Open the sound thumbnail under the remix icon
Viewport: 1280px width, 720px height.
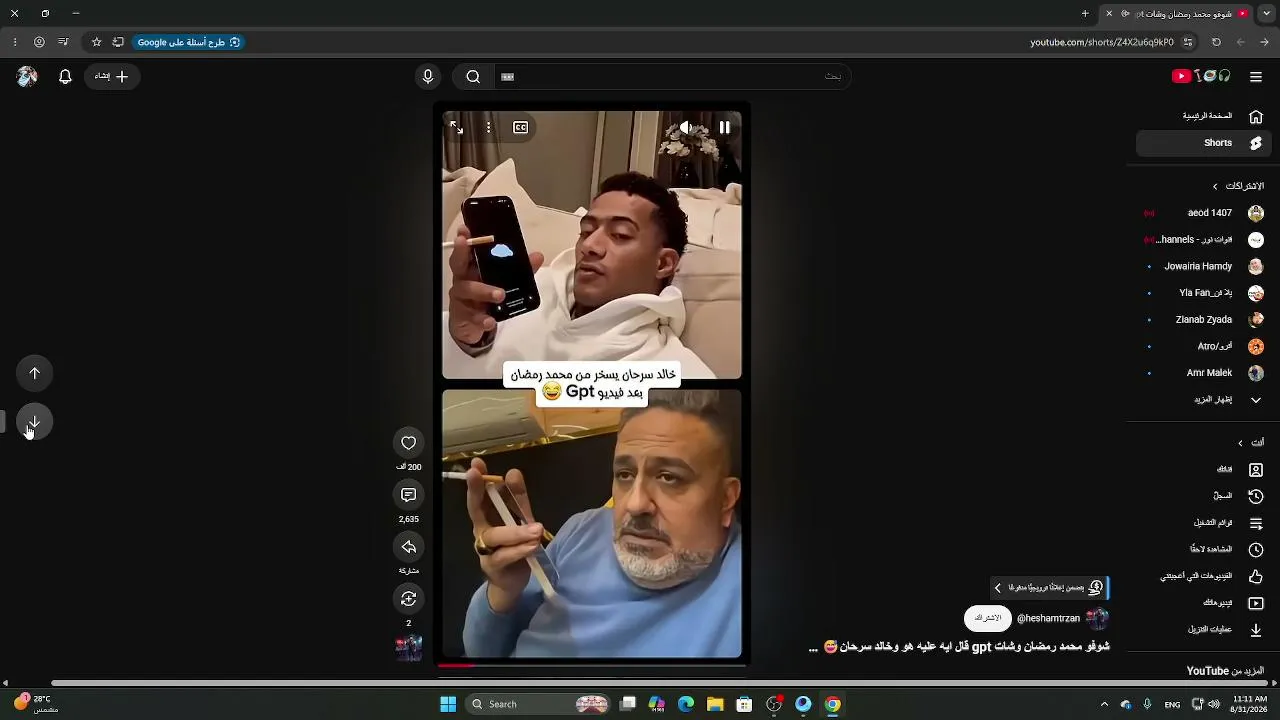pyautogui.click(x=408, y=648)
